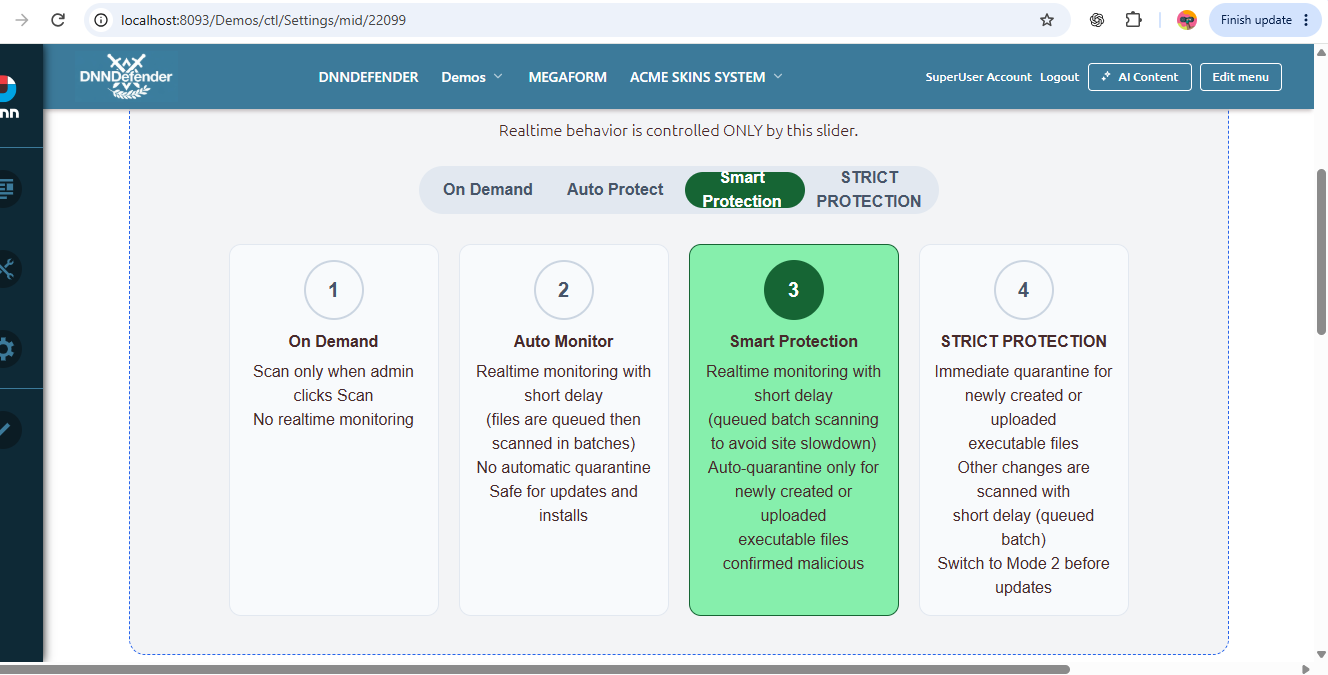Open the browser menu three dots
Screen dimensions: 1328x675
click(x=1305, y=20)
